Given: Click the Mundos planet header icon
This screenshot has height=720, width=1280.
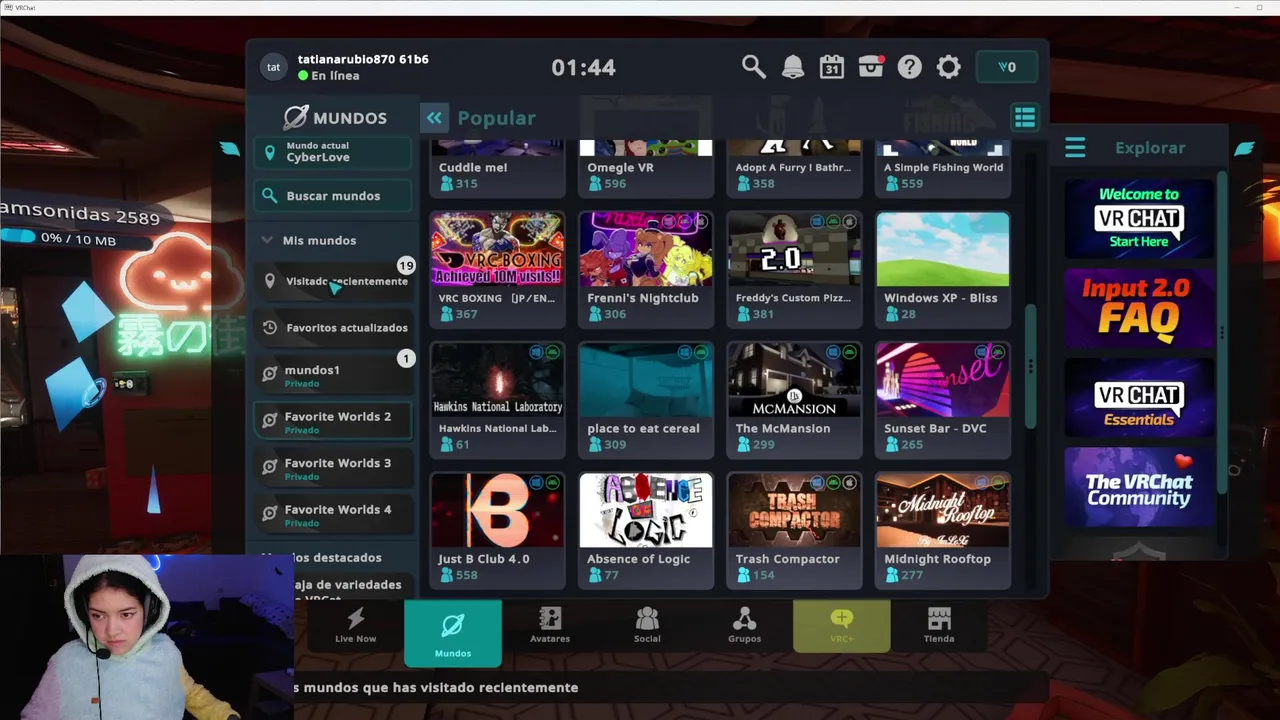Looking at the screenshot, I should click(295, 118).
